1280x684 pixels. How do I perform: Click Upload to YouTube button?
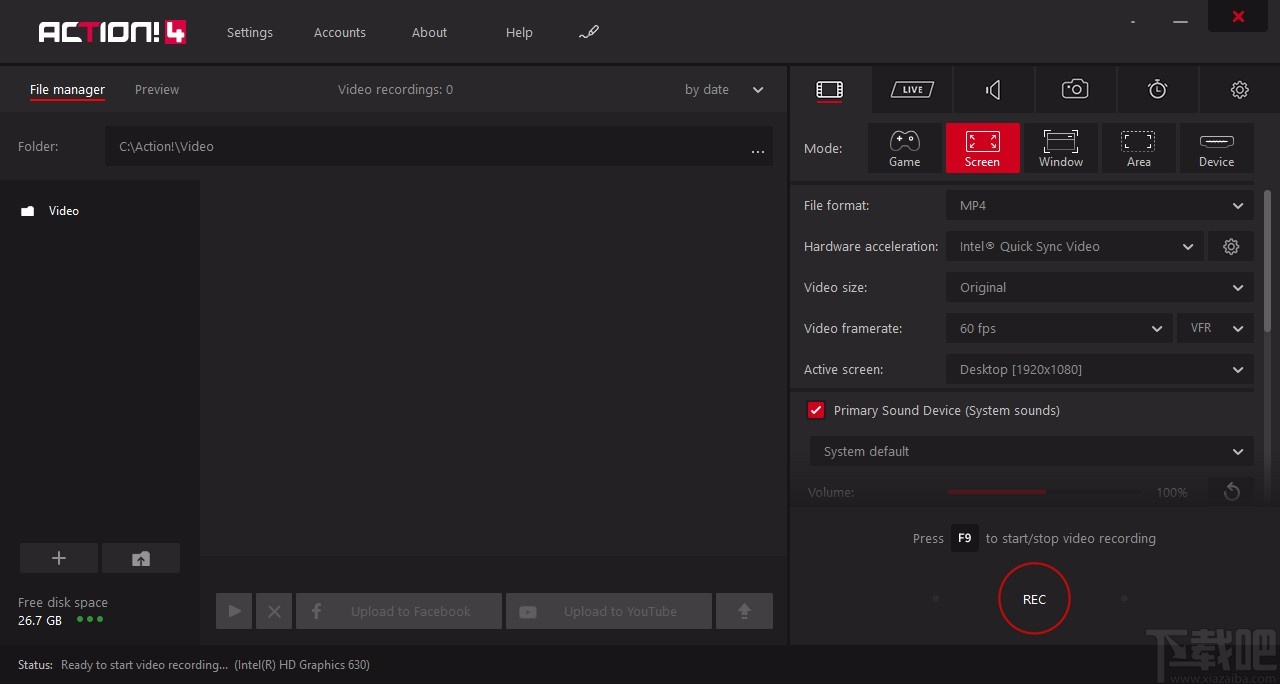(x=609, y=611)
